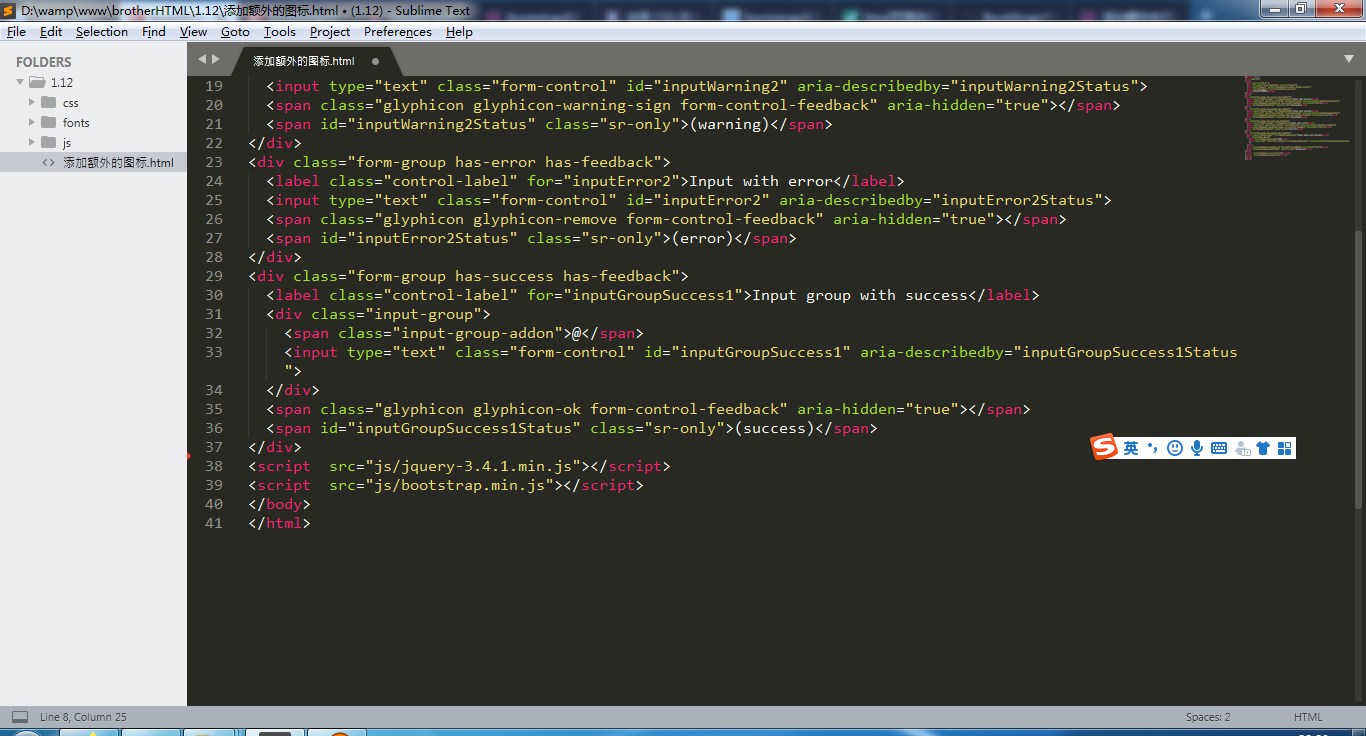Open the Selection menu

point(102,32)
